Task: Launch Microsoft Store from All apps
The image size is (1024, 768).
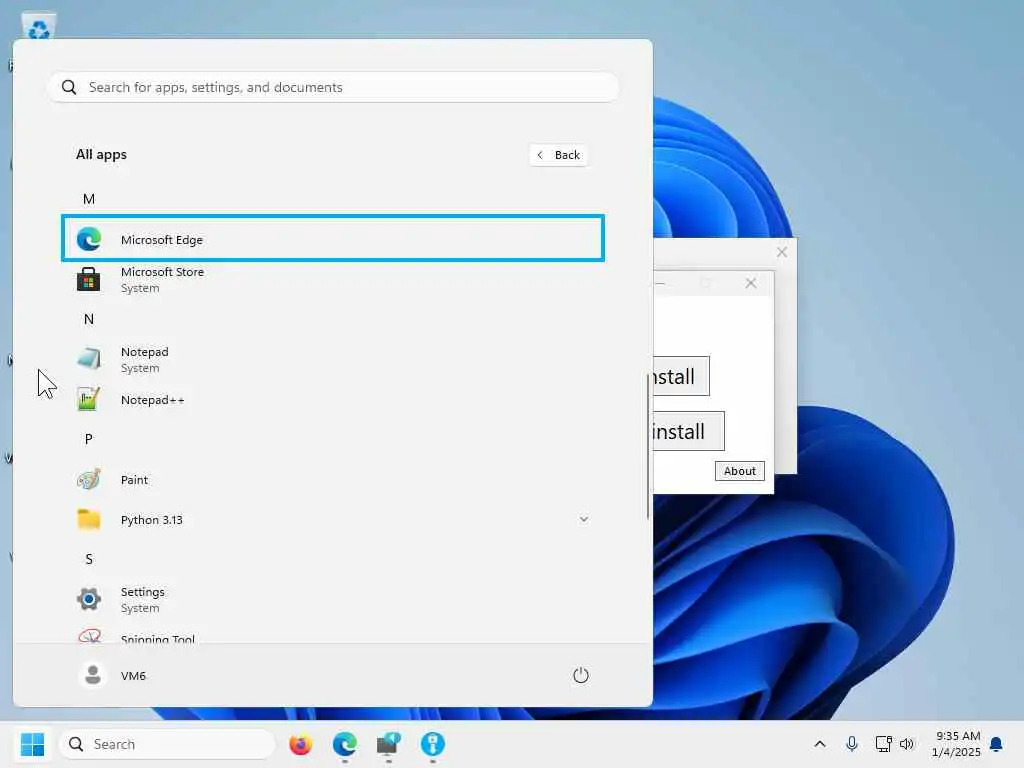Action: [x=333, y=280]
